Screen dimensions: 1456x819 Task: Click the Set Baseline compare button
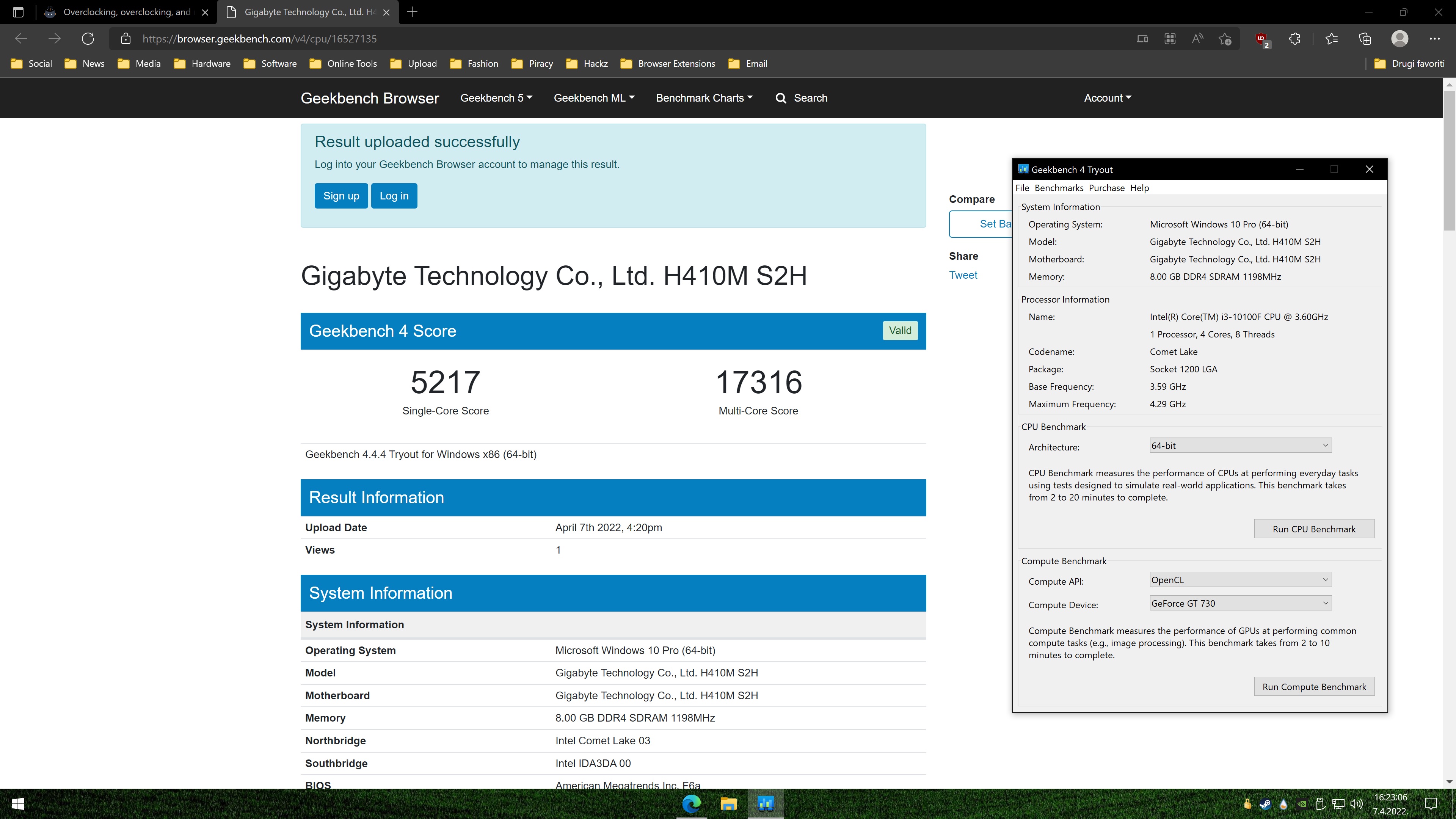[981, 224]
